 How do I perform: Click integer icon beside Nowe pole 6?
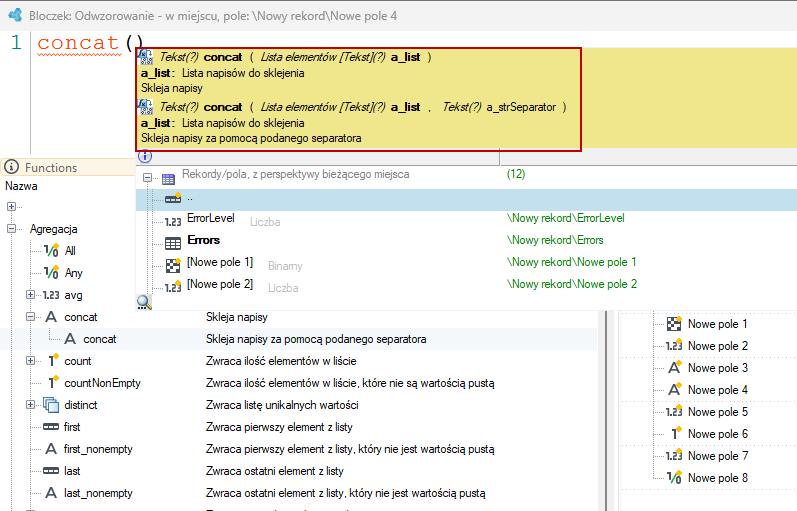point(675,433)
